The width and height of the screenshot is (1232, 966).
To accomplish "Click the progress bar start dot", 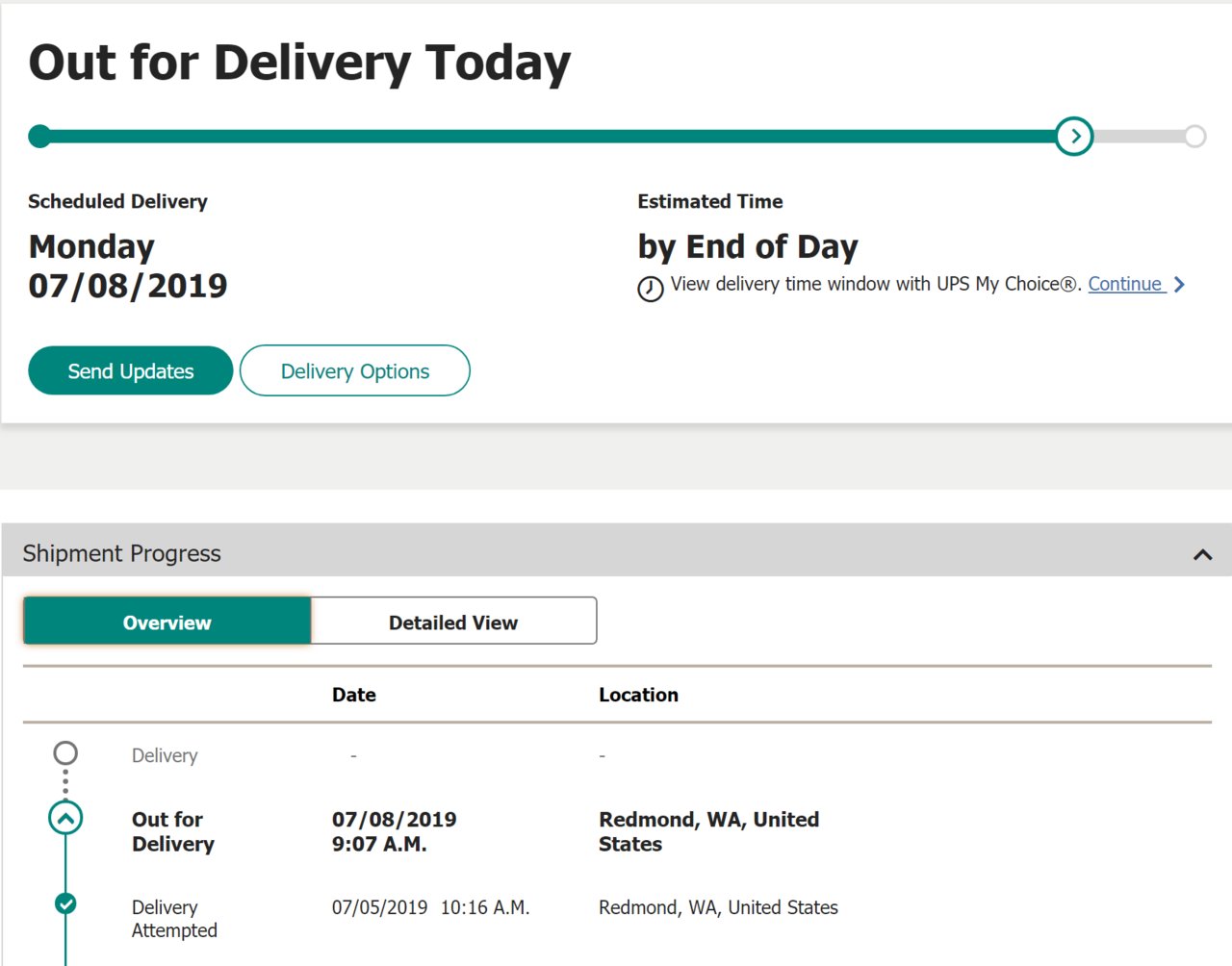I will 39,137.
